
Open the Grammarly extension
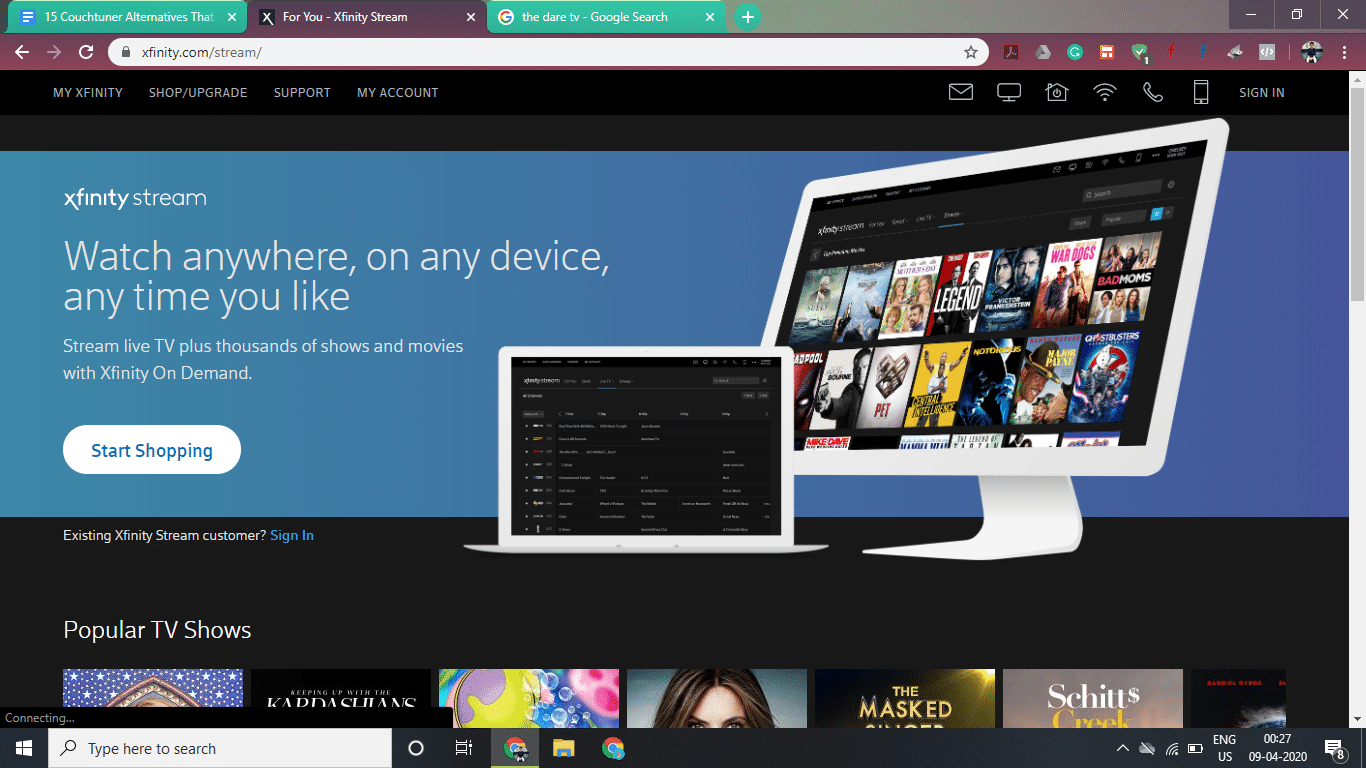coord(1074,52)
